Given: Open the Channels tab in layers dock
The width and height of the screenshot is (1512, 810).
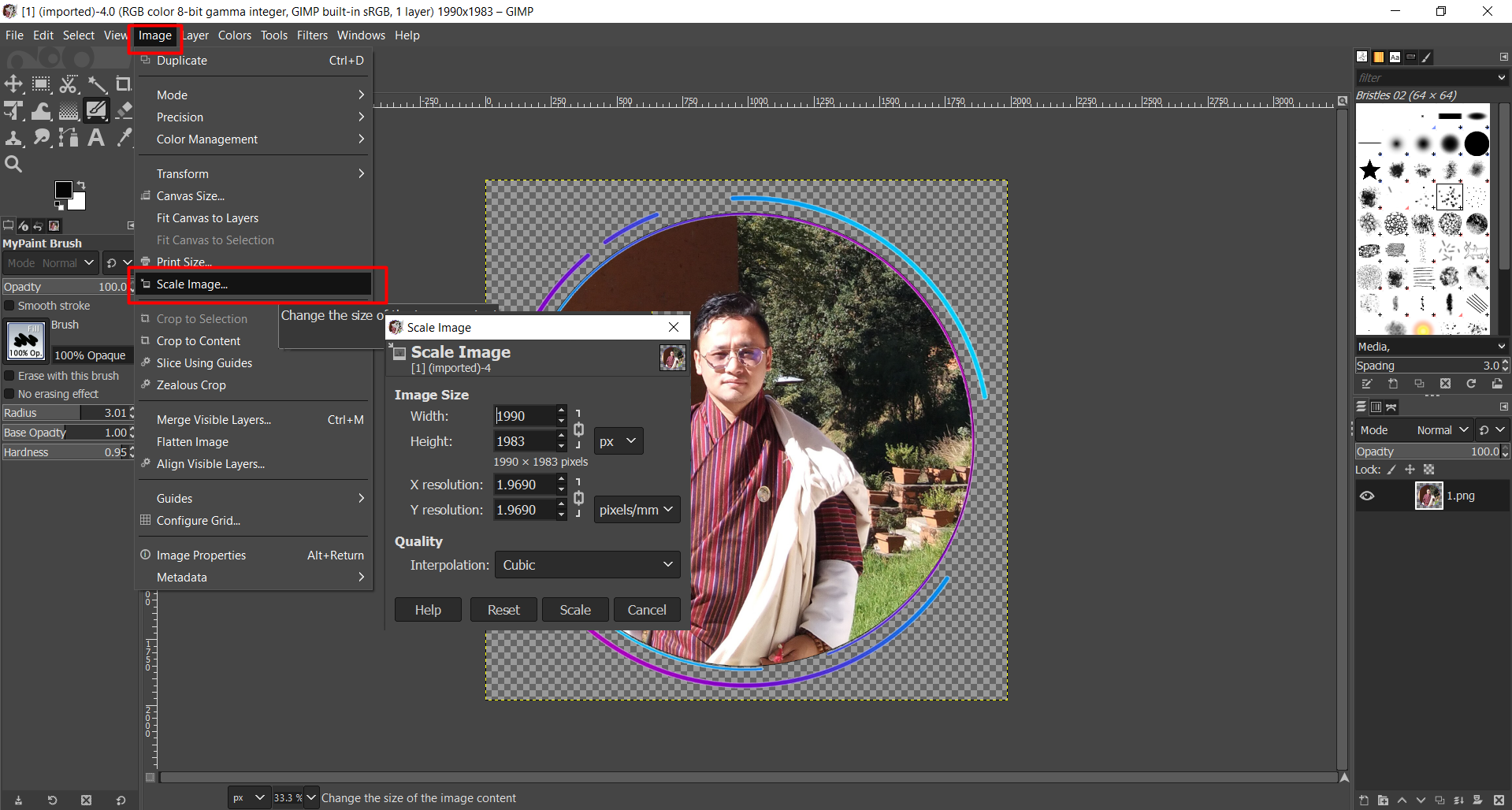Looking at the screenshot, I should (x=1376, y=407).
